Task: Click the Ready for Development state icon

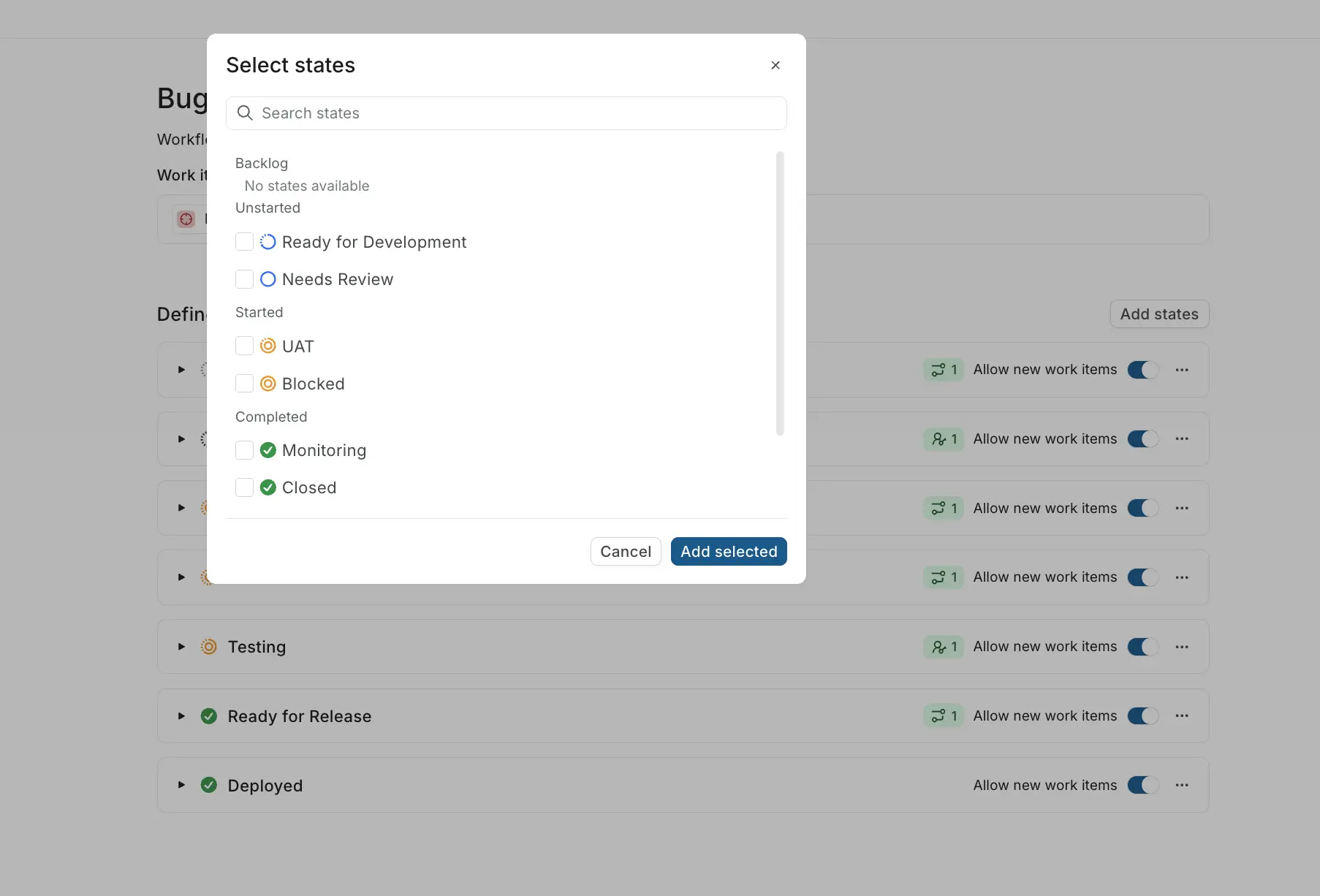Action: pos(268,242)
